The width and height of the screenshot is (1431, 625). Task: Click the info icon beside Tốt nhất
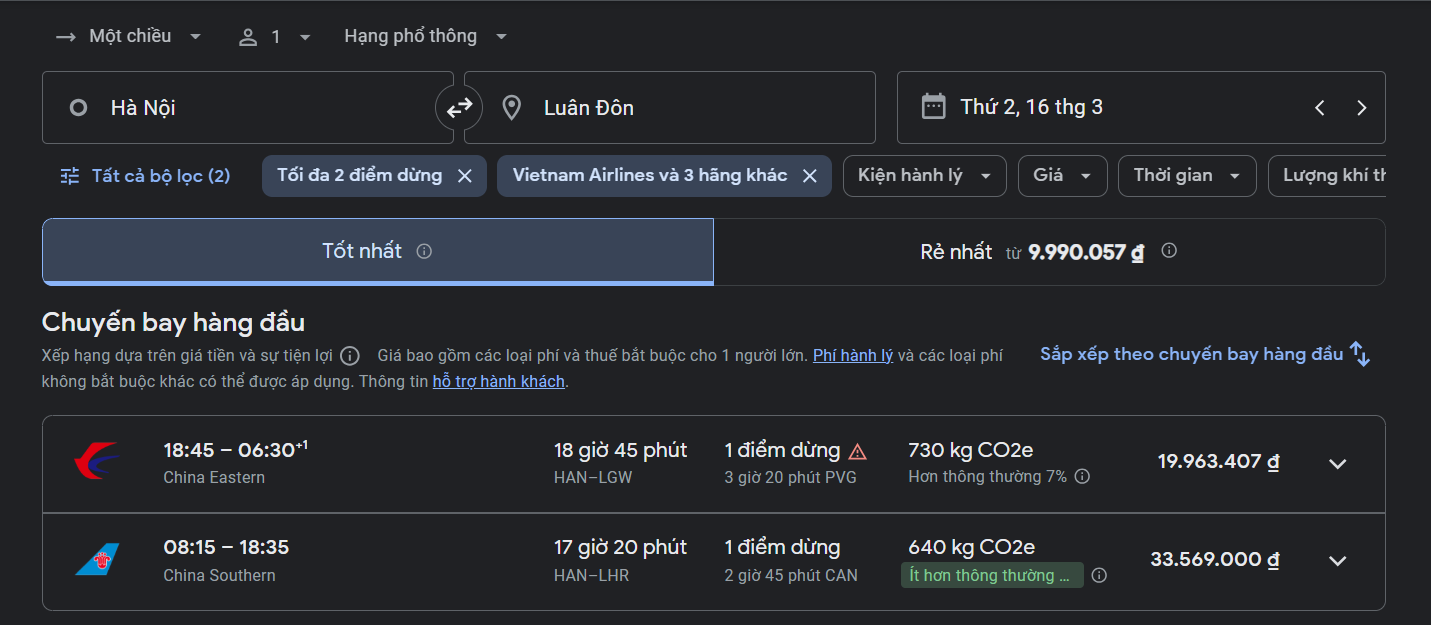click(x=424, y=251)
